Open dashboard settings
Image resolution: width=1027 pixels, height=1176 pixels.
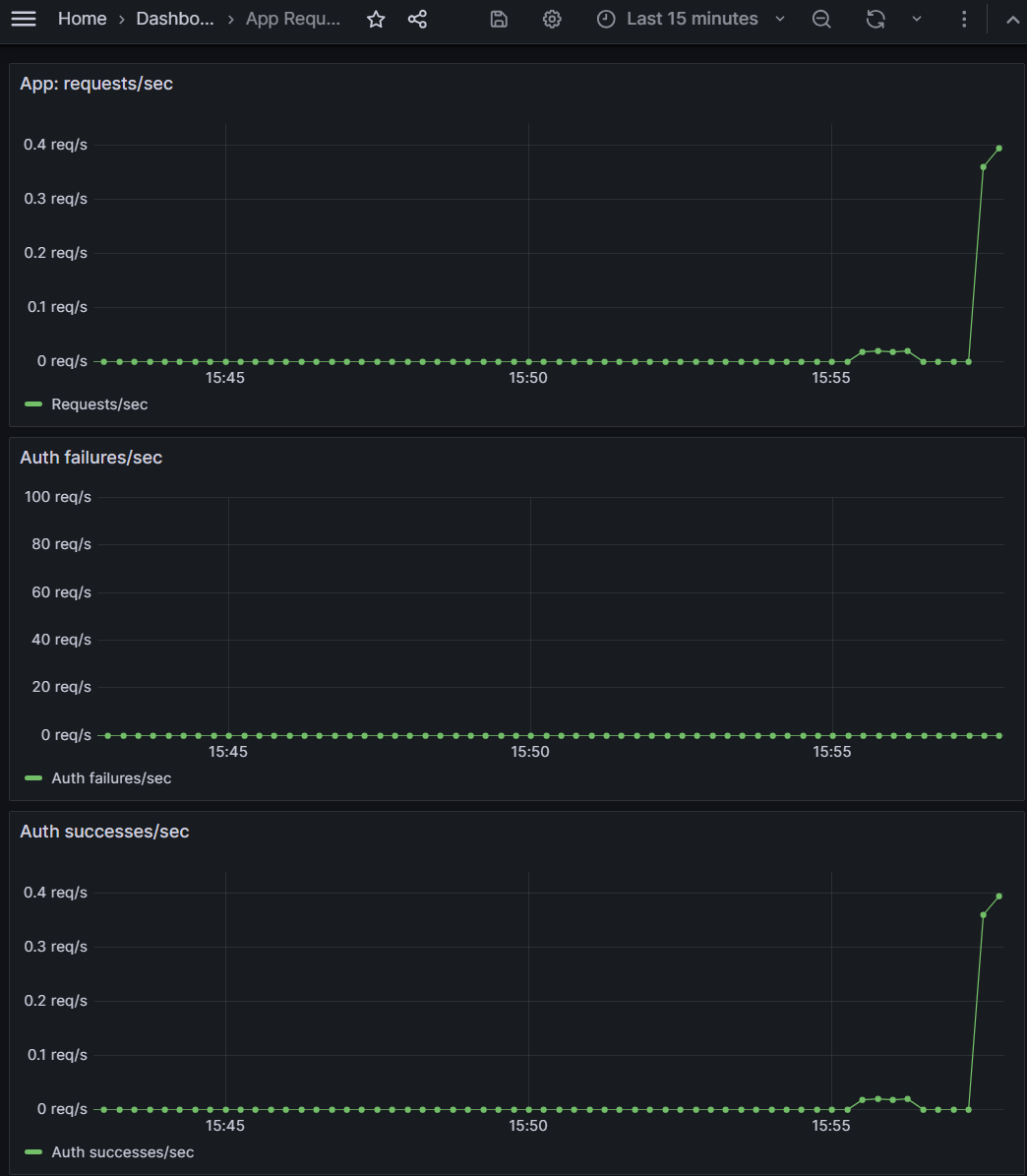(x=551, y=19)
